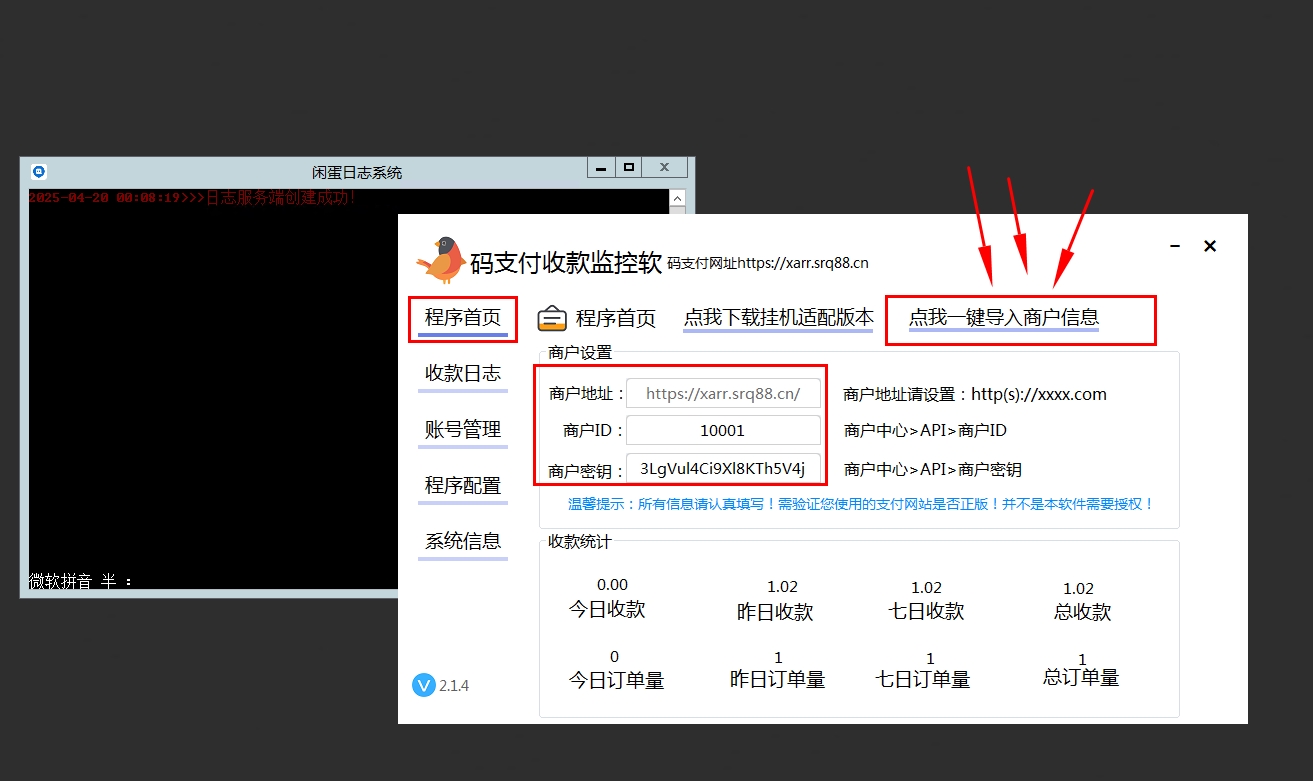
Task: Click the 闲蛋日志系统 window app icon
Action: click(x=39, y=172)
